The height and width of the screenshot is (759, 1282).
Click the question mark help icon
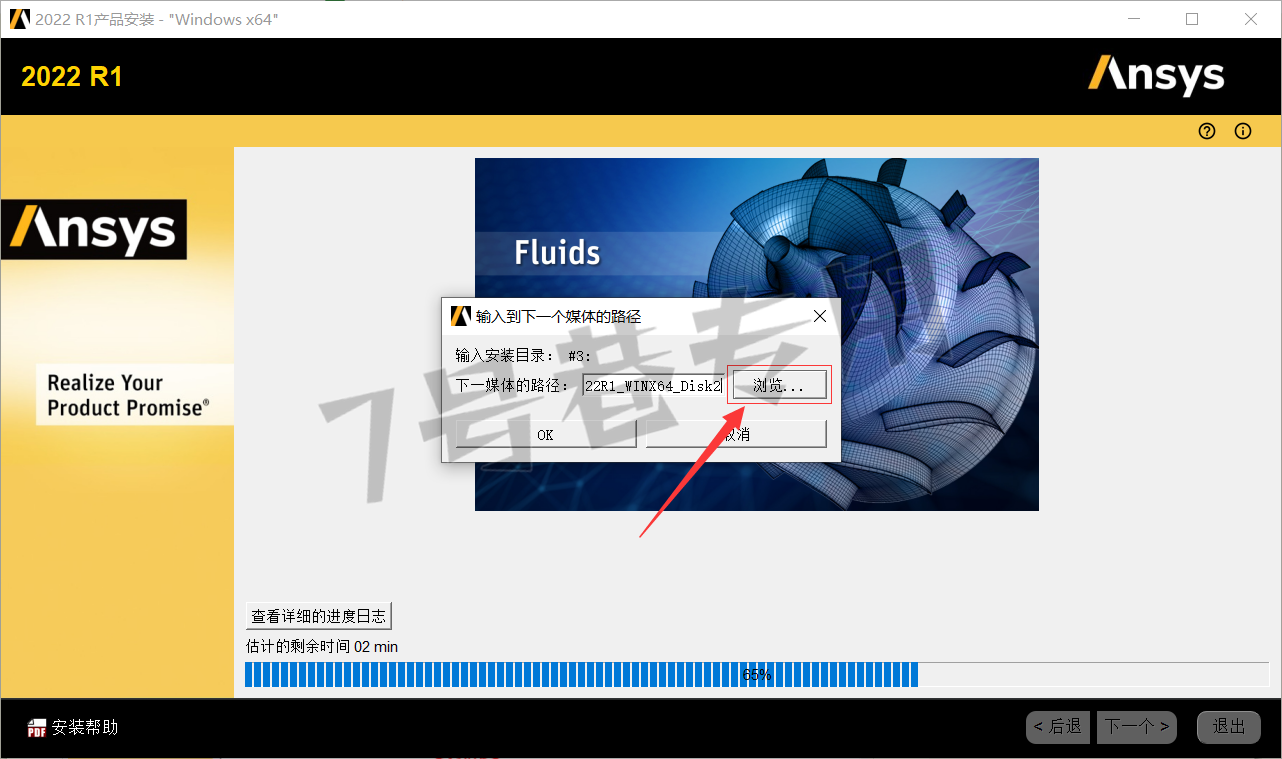pos(1207,131)
